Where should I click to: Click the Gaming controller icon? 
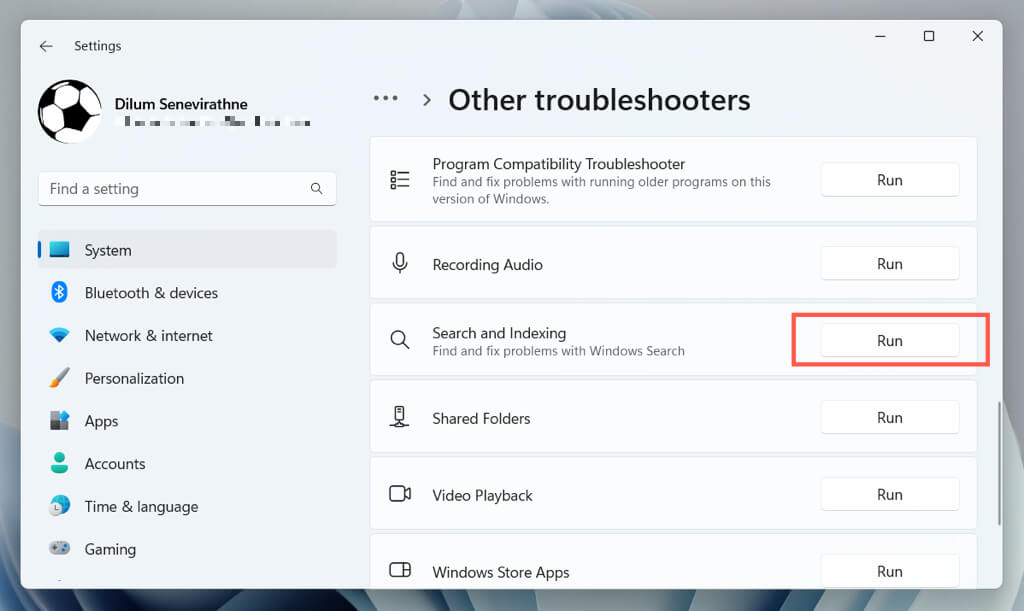pyautogui.click(x=59, y=548)
